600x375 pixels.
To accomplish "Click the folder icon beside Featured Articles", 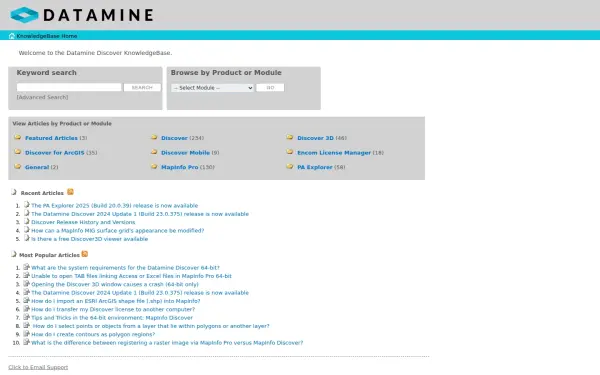I will click(x=18, y=137).
